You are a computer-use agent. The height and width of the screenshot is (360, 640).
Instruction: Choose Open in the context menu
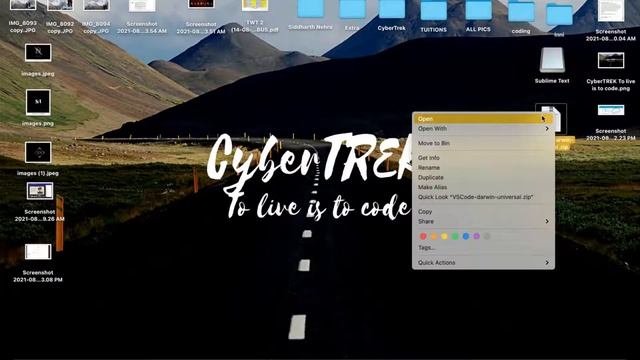(483, 119)
